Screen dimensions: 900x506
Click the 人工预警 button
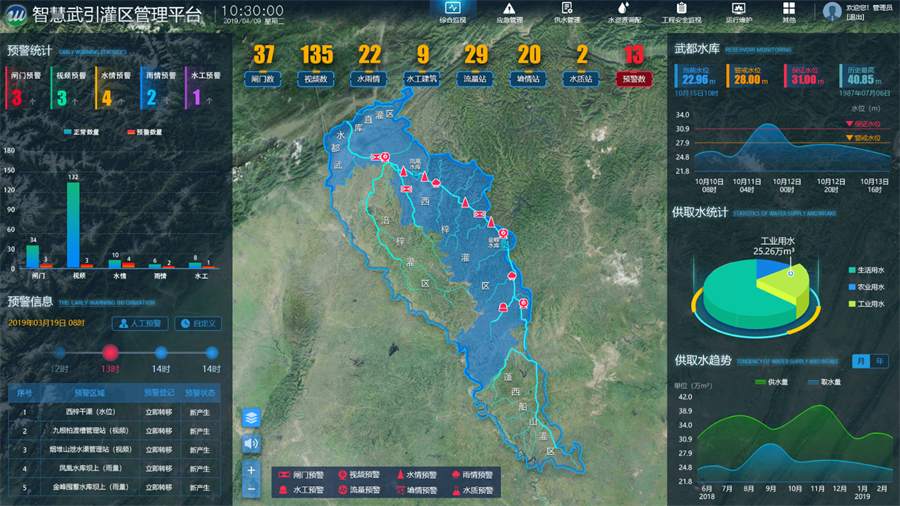coord(140,323)
